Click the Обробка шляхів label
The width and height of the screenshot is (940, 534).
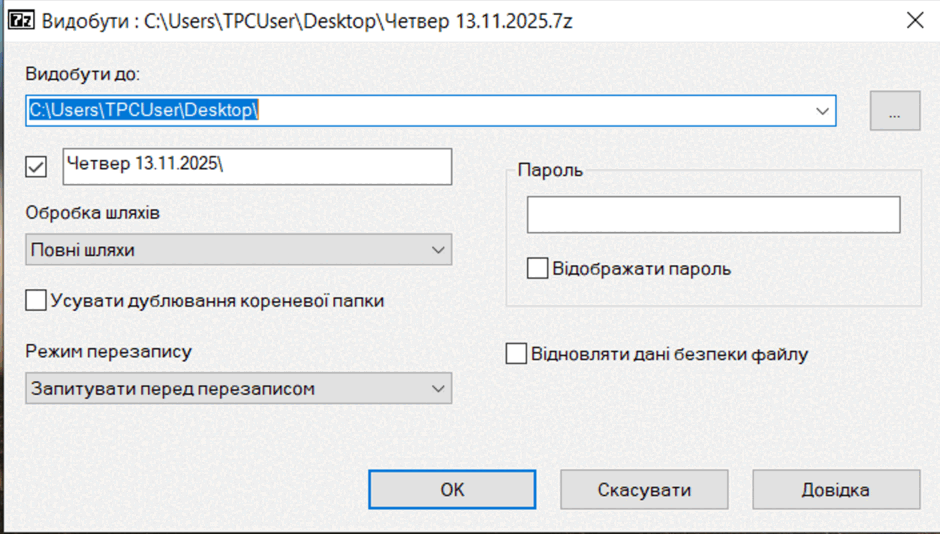pyautogui.click(x=92, y=213)
